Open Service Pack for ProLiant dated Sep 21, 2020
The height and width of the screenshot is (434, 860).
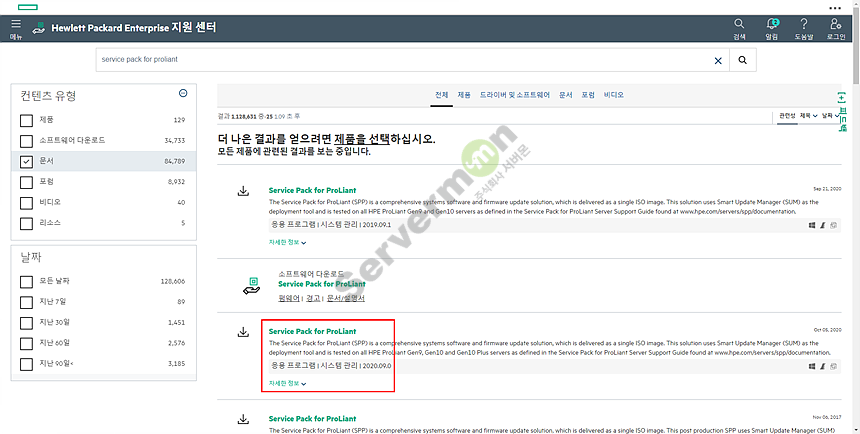click(312, 190)
